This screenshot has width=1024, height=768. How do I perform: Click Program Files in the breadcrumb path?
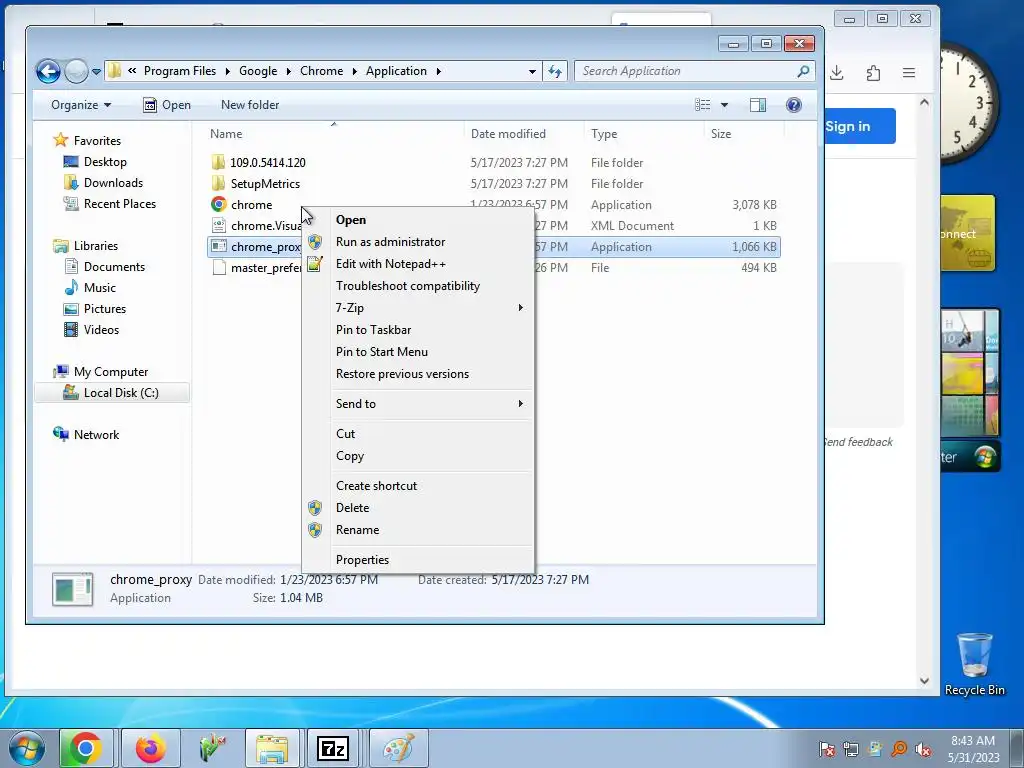tap(180, 71)
